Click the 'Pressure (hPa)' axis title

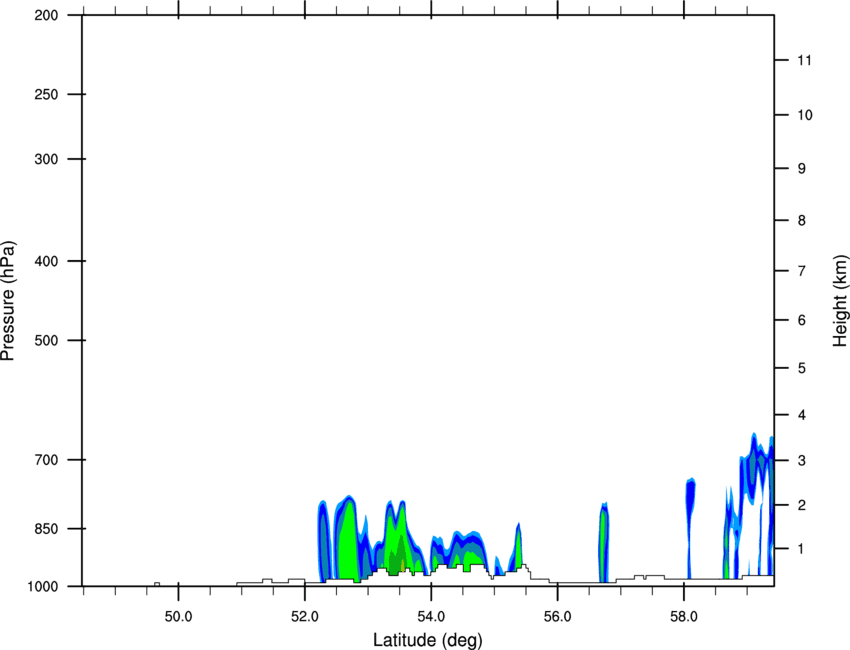8,301
